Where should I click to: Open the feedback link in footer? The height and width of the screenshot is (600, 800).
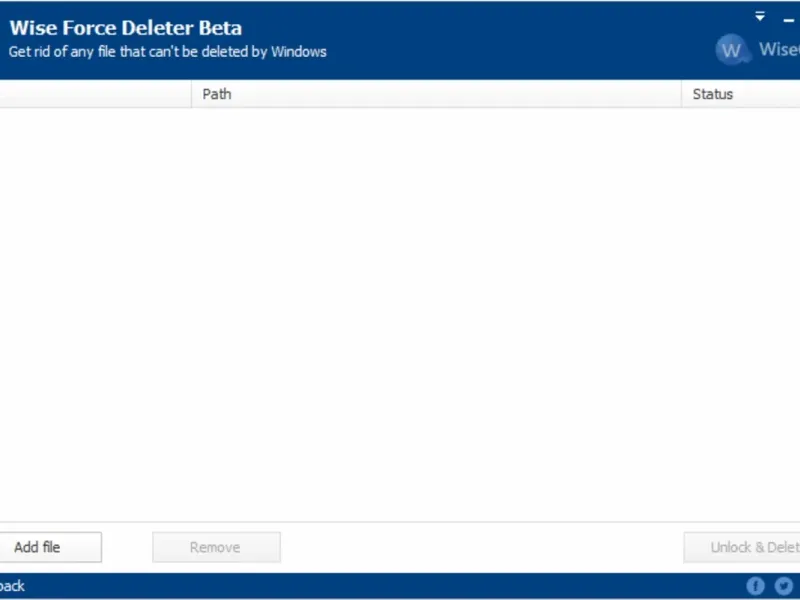(12, 586)
